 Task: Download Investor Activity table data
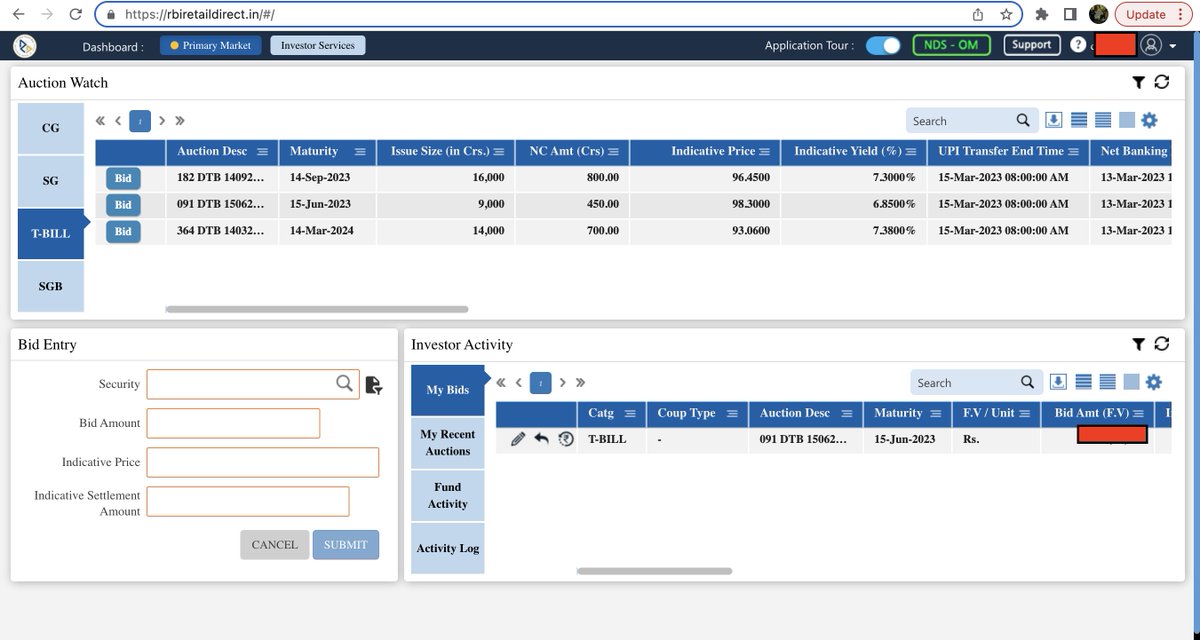pos(1058,382)
